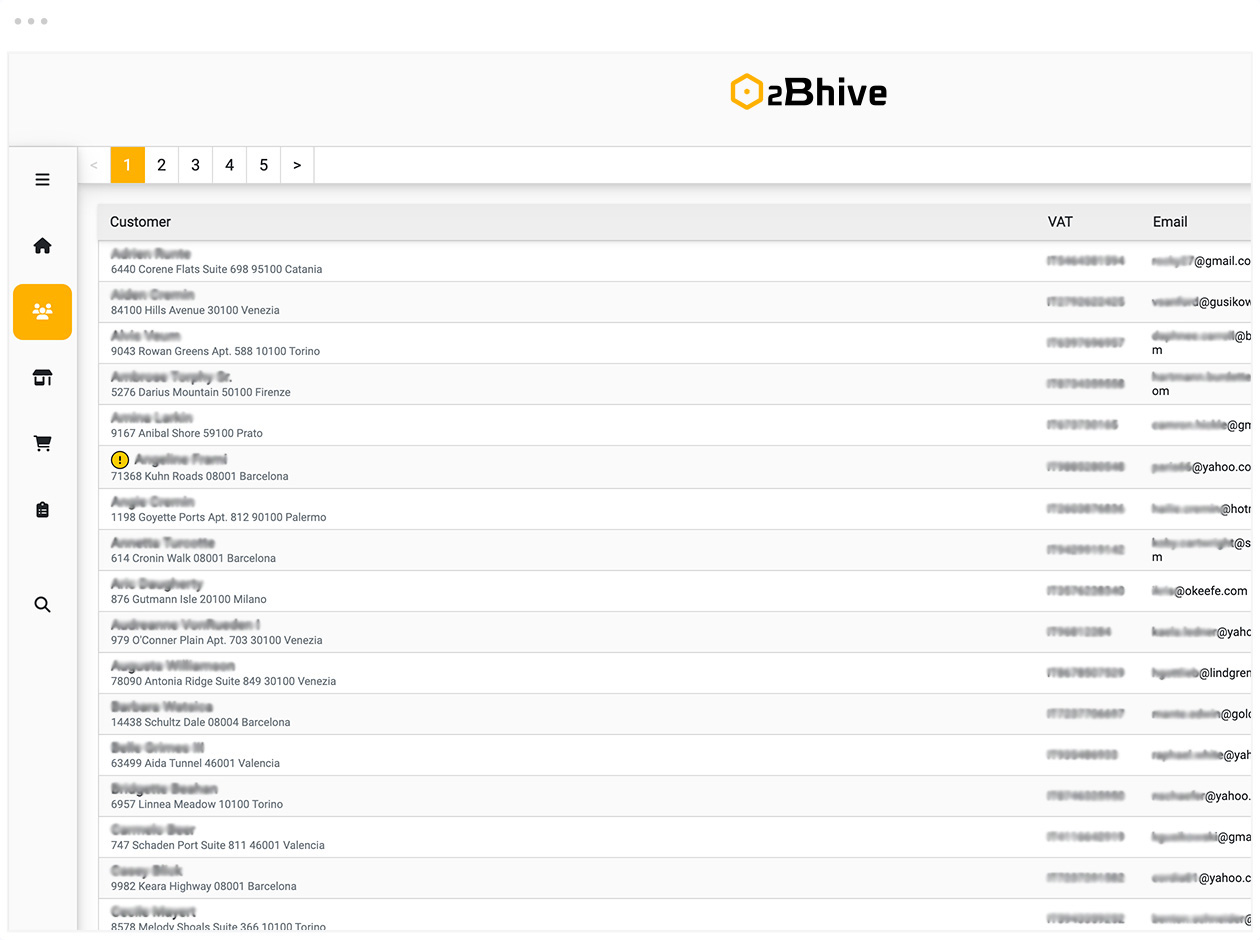Click the VAT column header
Screen dimensions: 1260x940
pyautogui.click(x=1060, y=221)
